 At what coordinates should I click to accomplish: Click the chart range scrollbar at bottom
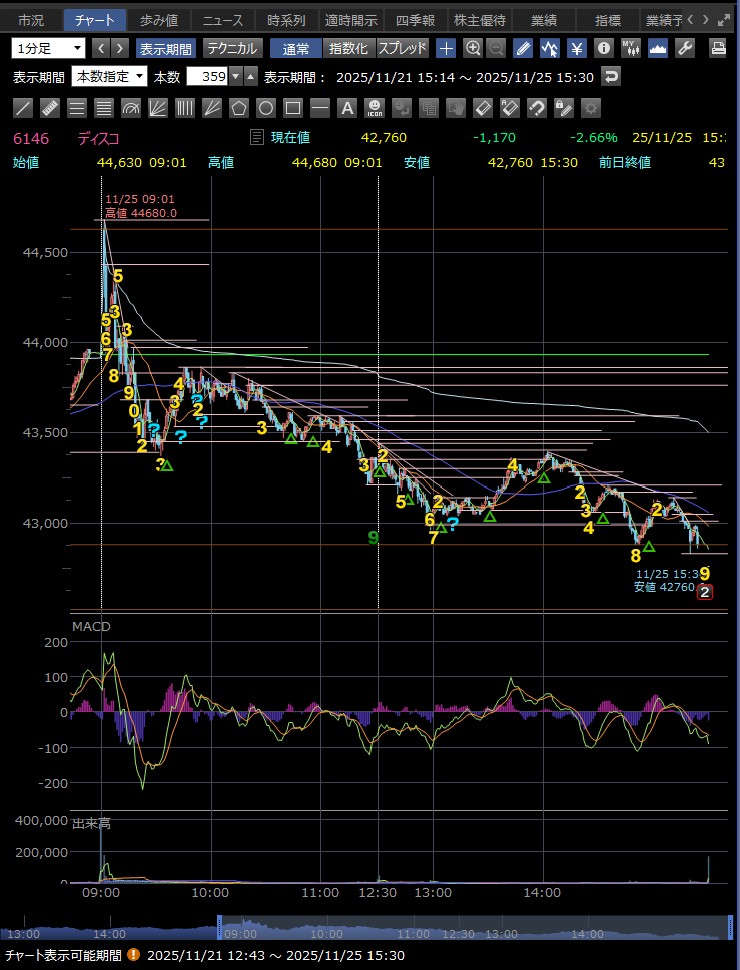point(468,927)
